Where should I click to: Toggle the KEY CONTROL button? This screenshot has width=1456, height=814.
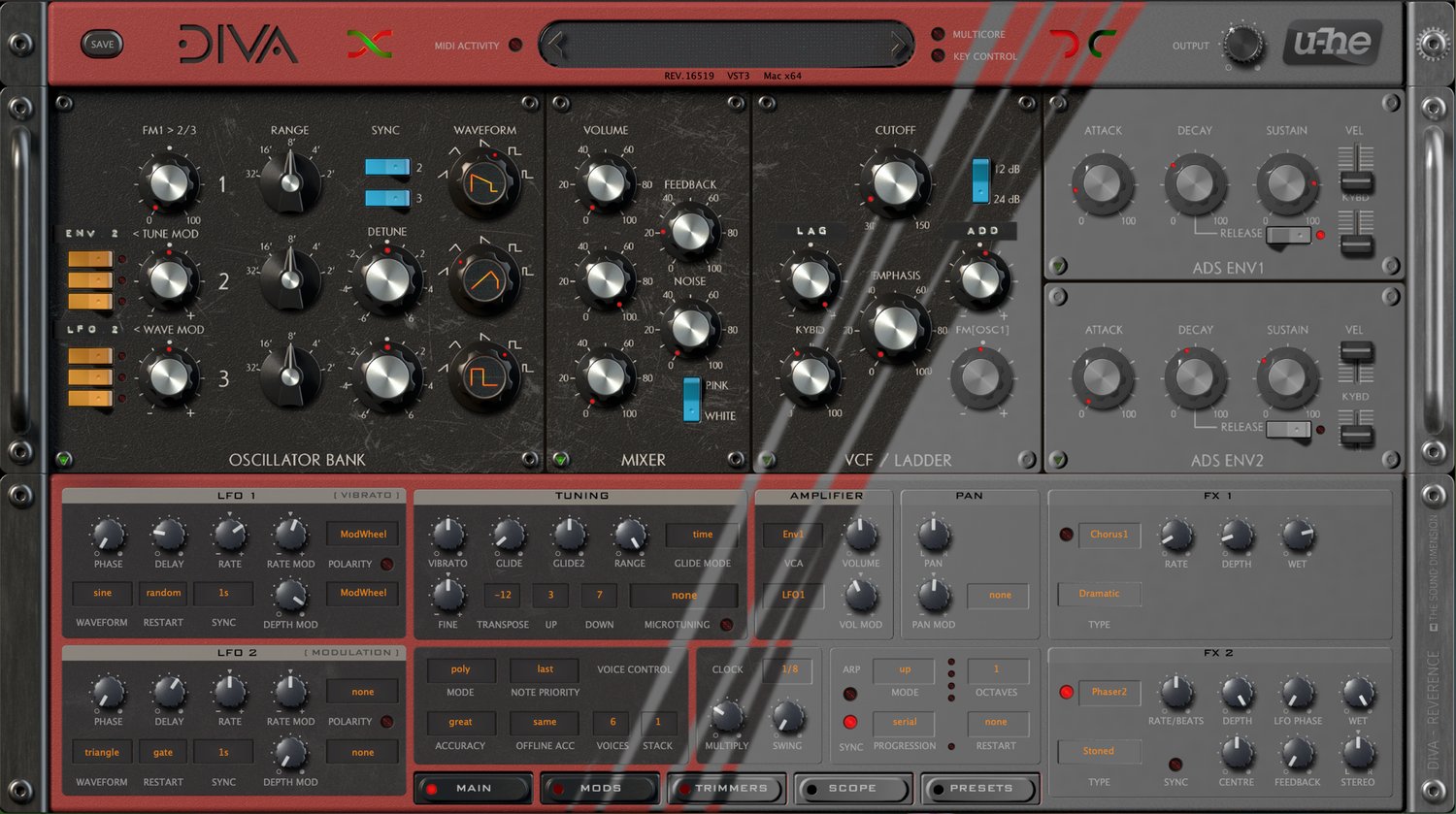[x=938, y=56]
